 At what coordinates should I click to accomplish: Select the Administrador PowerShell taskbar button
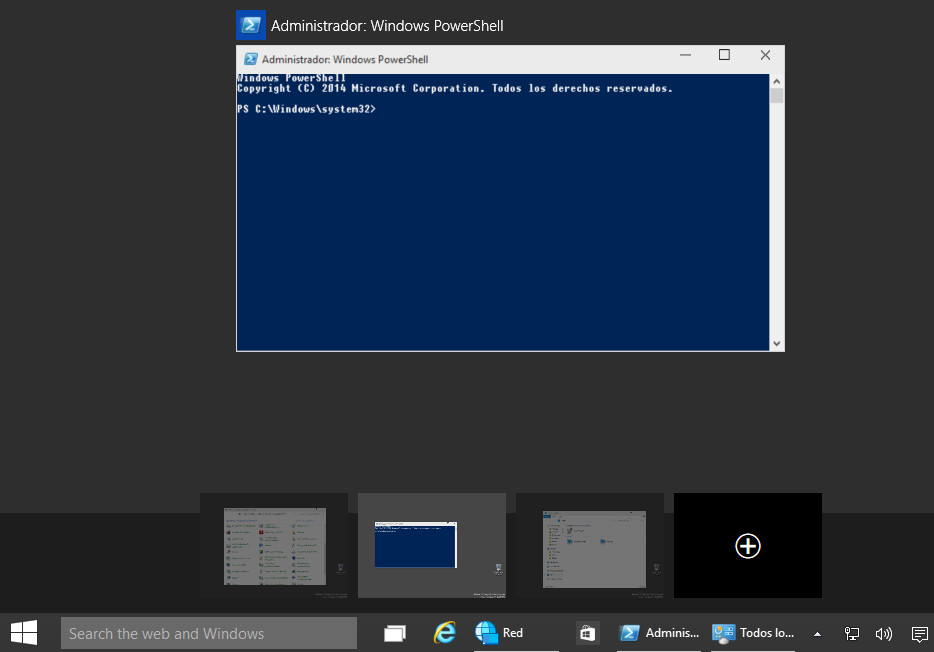pyautogui.click(x=659, y=632)
